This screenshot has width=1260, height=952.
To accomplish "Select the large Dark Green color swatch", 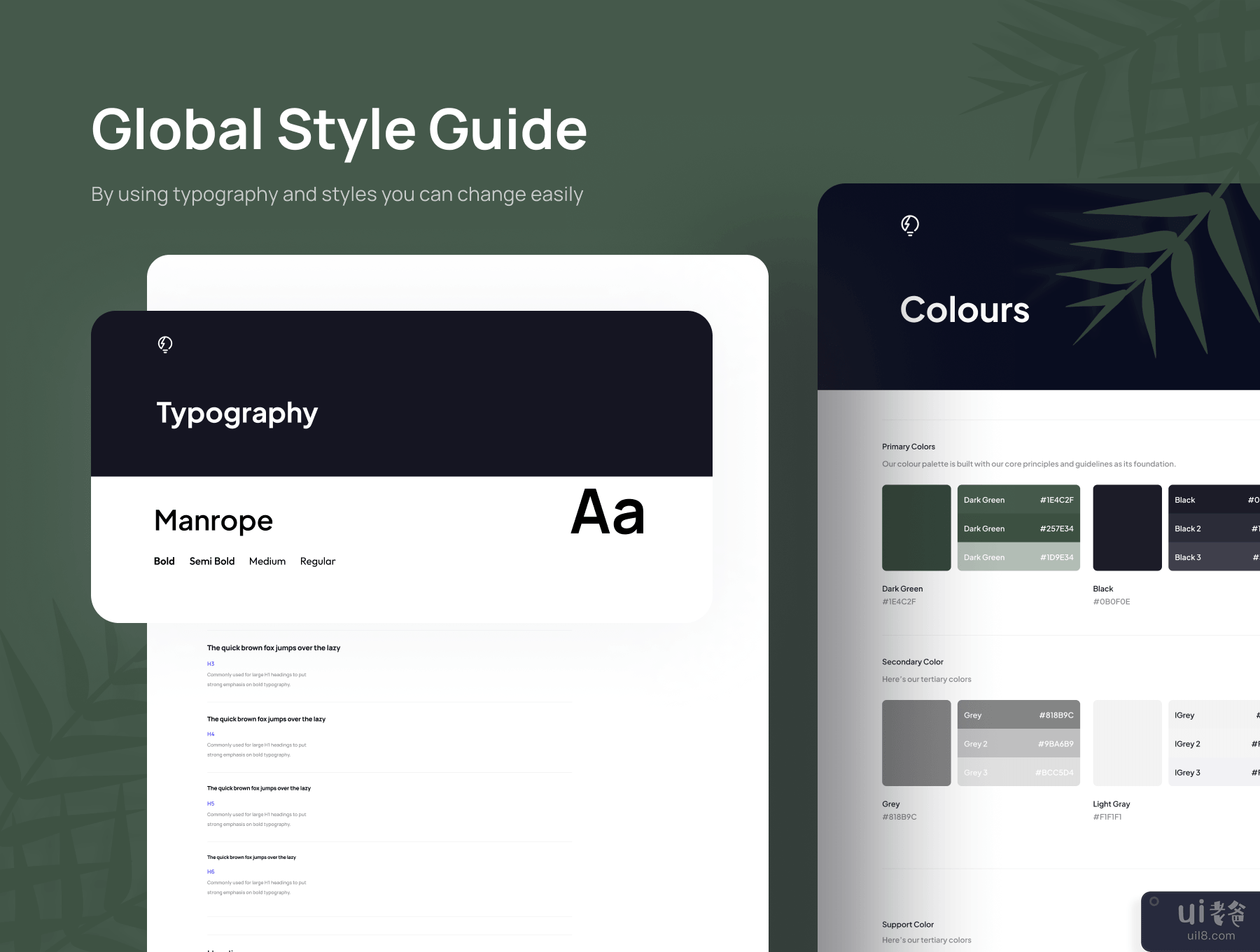I will pos(916,528).
